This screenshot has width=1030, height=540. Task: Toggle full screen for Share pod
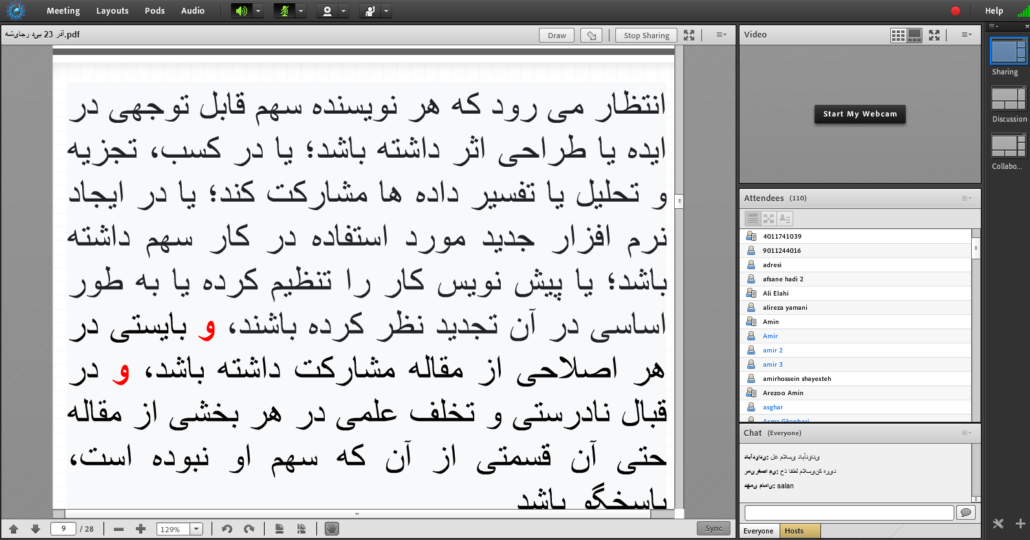[x=689, y=35]
